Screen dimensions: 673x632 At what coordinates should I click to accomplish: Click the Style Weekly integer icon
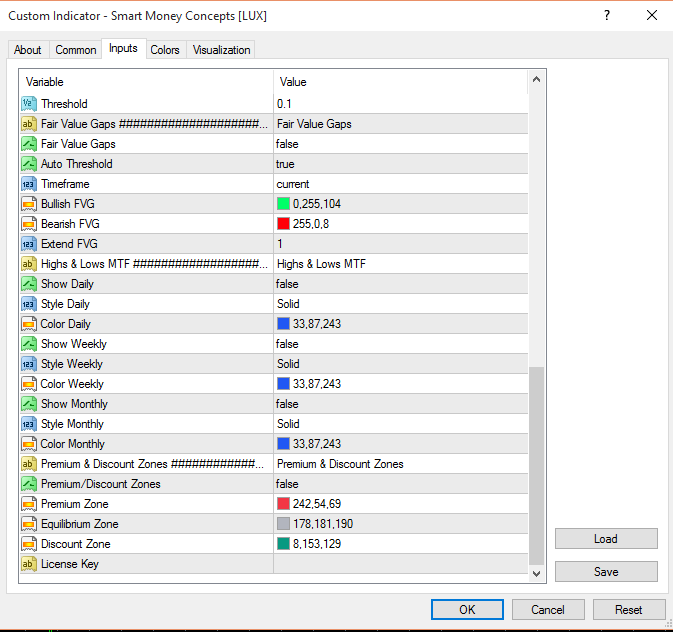(29, 364)
